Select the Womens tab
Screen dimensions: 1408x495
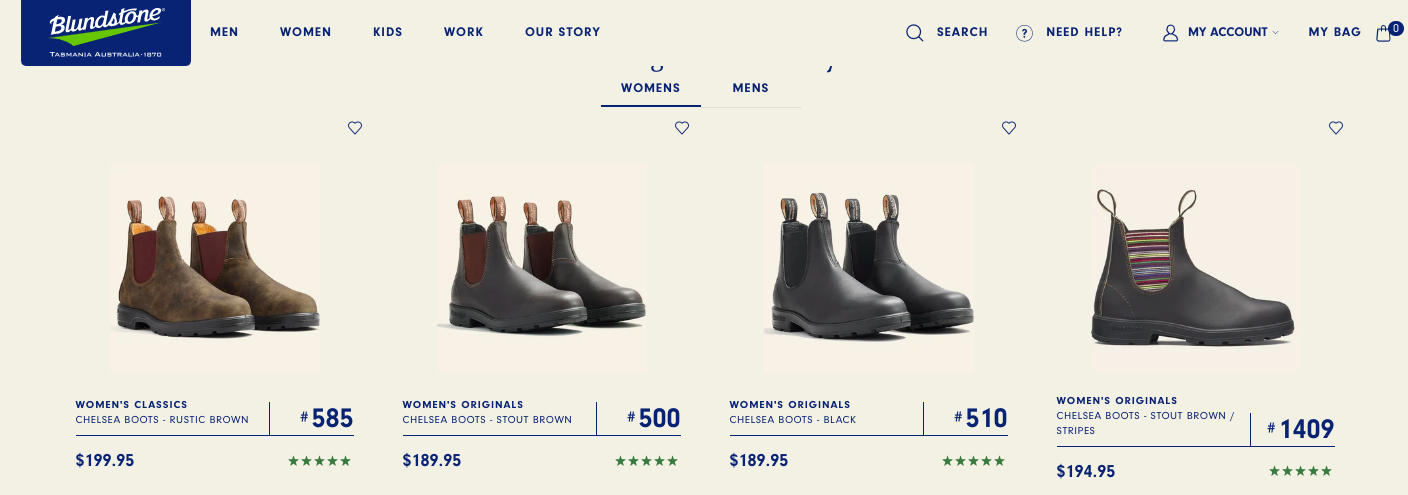[x=650, y=88]
